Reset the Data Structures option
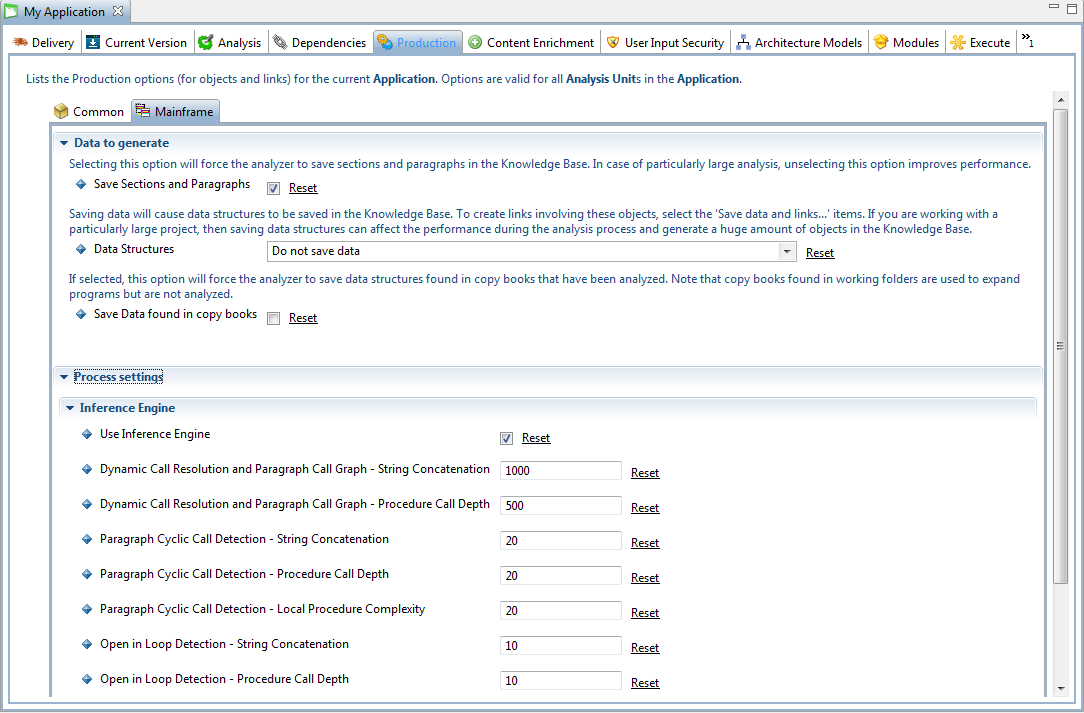Viewport: 1084px width, 713px height. (x=820, y=253)
